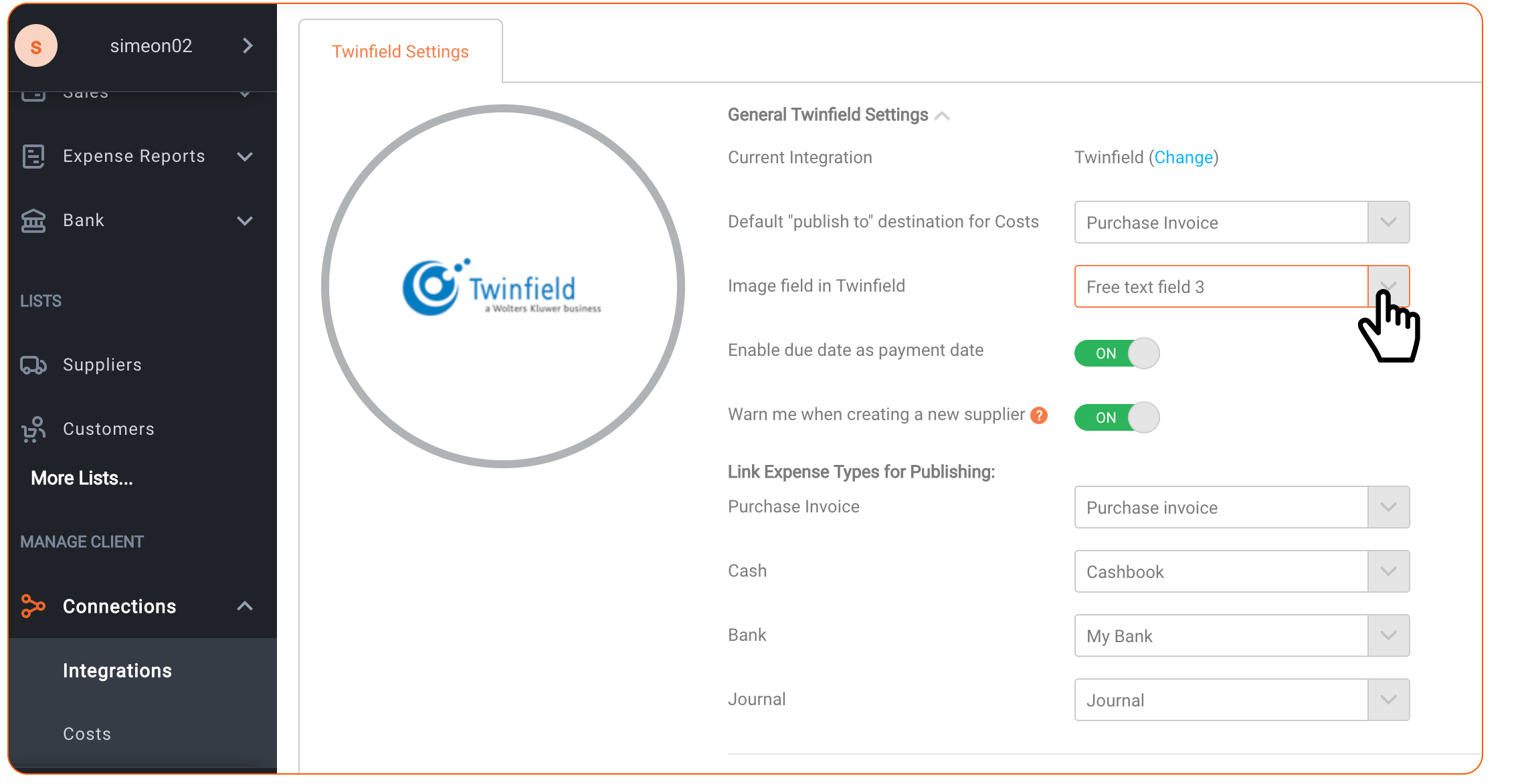
Task: Open the Integrations menu item
Action: tap(117, 669)
